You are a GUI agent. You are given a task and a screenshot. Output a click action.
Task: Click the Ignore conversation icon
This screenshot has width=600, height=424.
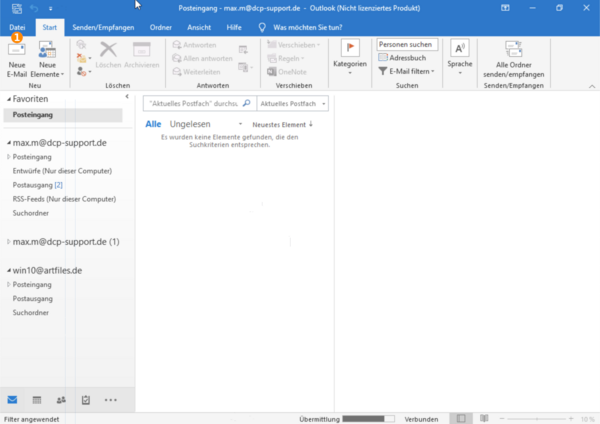(x=81, y=45)
